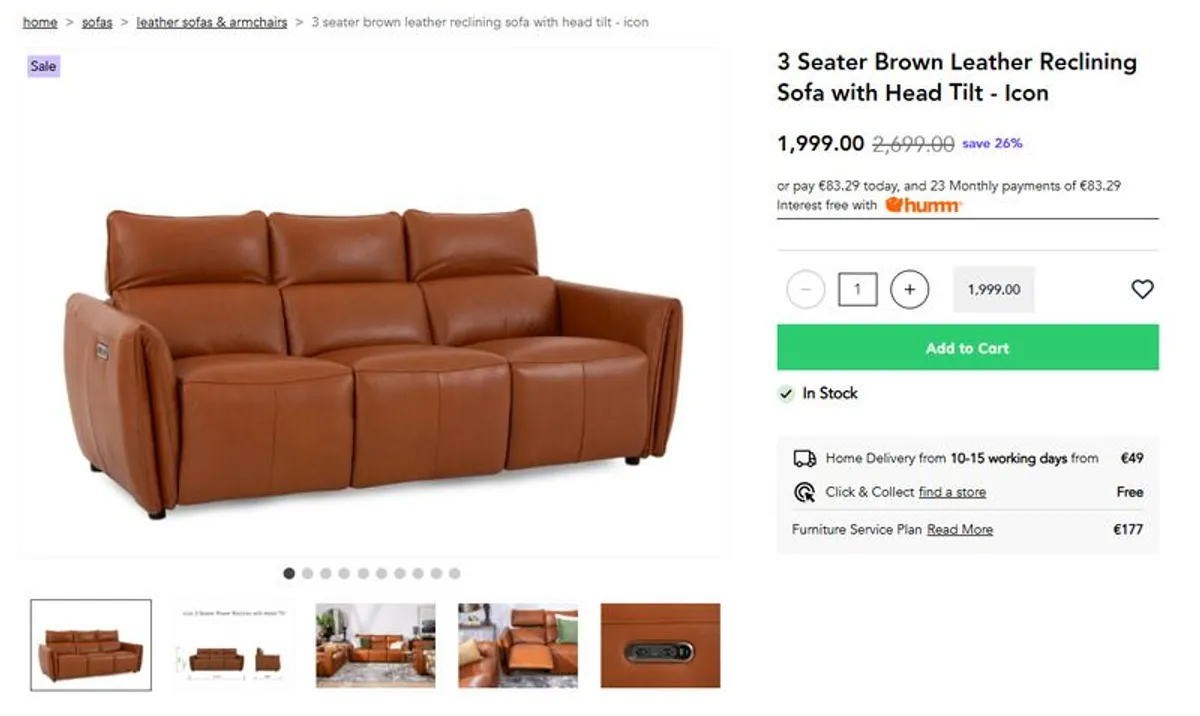Go to sofas breadcrumb
This screenshot has width=1200, height=716.
click(x=97, y=22)
